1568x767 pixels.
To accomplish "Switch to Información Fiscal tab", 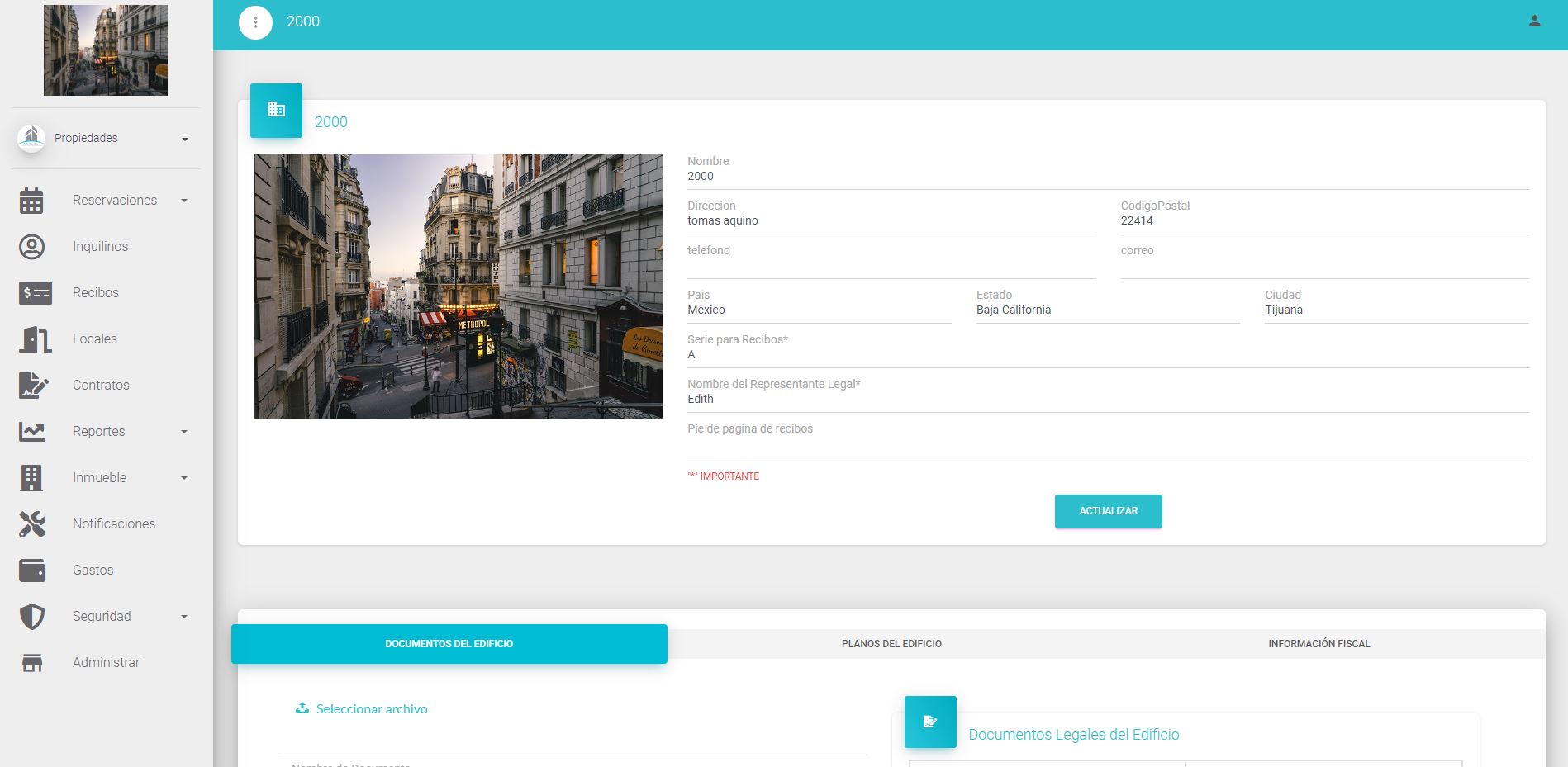I will [1319, 644].
